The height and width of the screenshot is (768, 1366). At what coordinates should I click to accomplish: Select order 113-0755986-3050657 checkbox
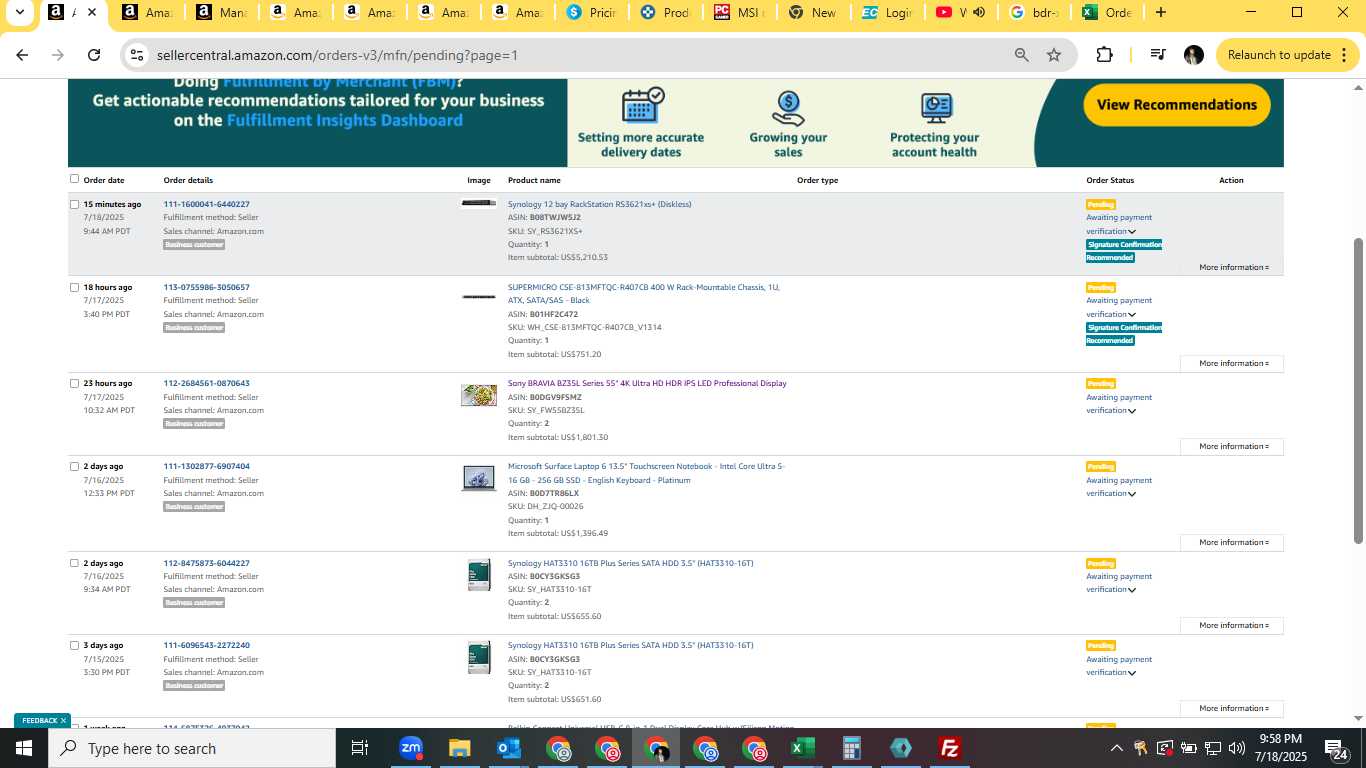pos(74,287)
